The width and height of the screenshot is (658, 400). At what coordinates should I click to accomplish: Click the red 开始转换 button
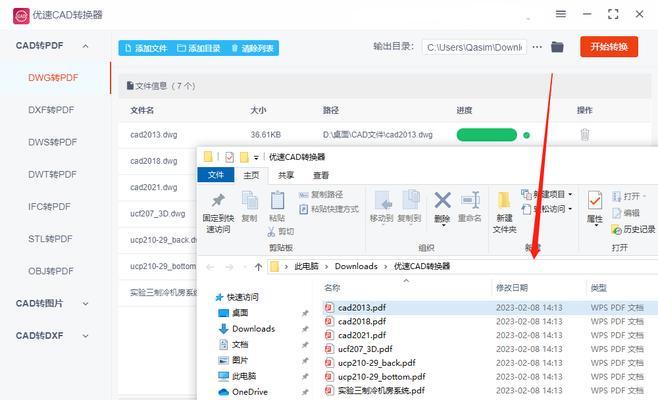pos(609,47)
